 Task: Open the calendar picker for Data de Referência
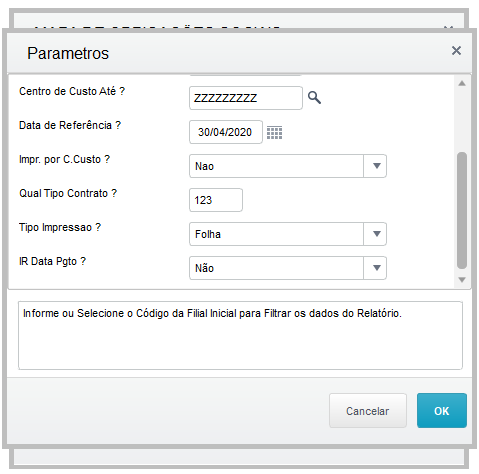274,132
